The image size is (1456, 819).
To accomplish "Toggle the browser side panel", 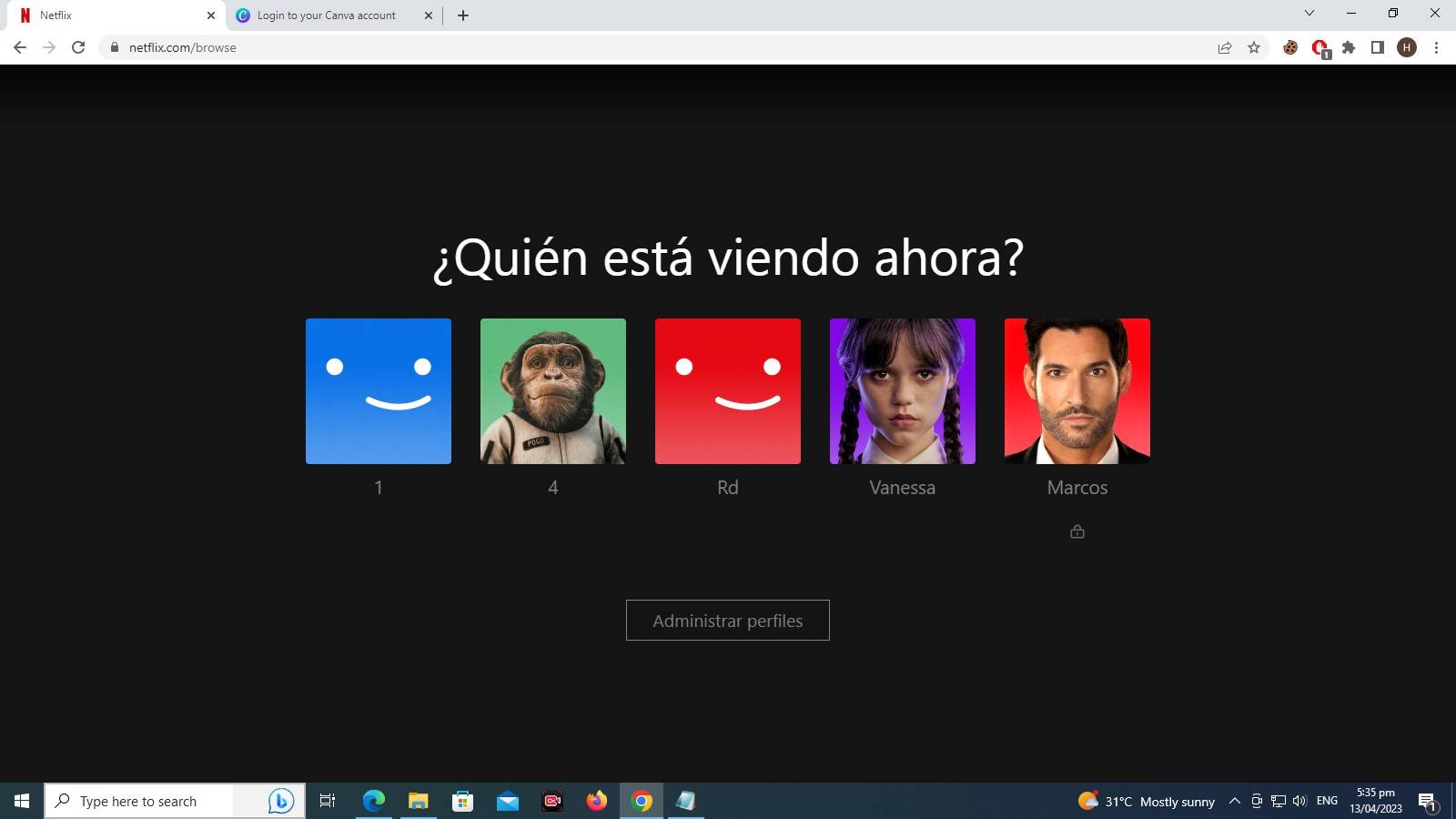I will pyautogui.click(x=1378, y=47).
